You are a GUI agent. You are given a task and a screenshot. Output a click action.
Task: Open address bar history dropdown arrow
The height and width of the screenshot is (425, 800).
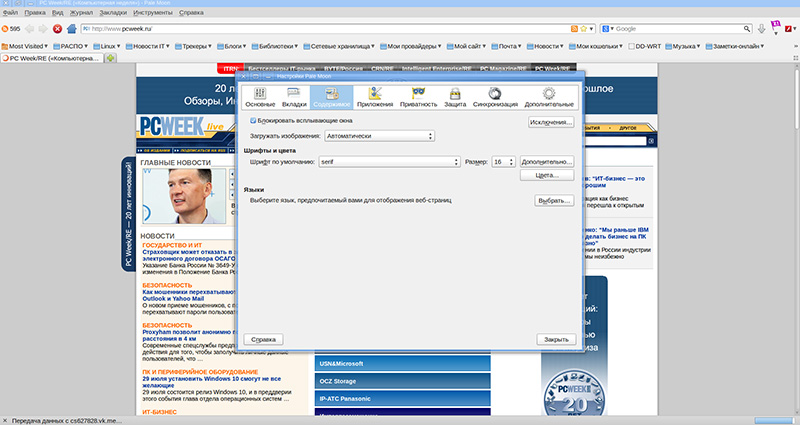click(591, 29)
